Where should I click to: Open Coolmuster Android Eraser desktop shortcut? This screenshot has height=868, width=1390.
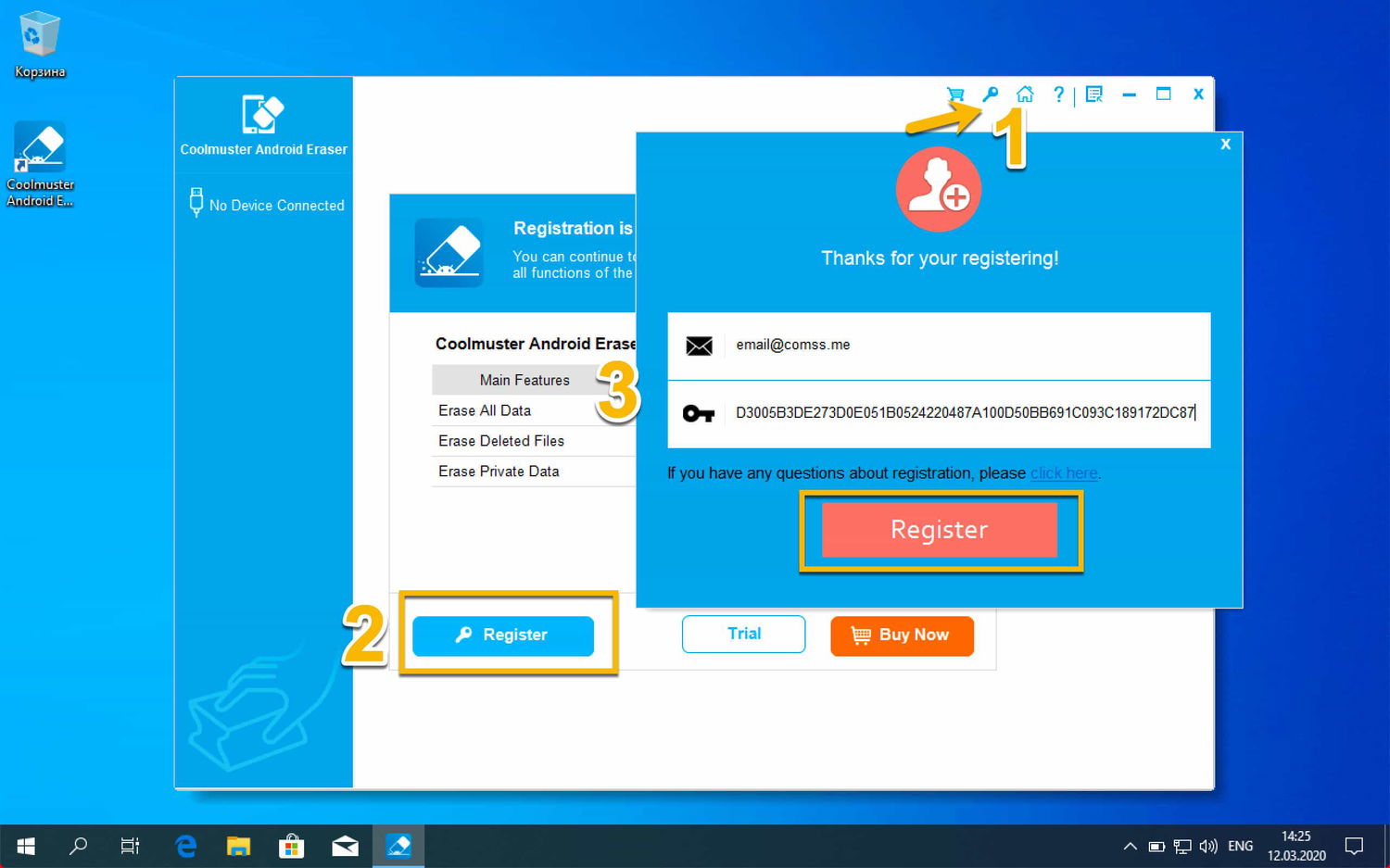(40, 164)
